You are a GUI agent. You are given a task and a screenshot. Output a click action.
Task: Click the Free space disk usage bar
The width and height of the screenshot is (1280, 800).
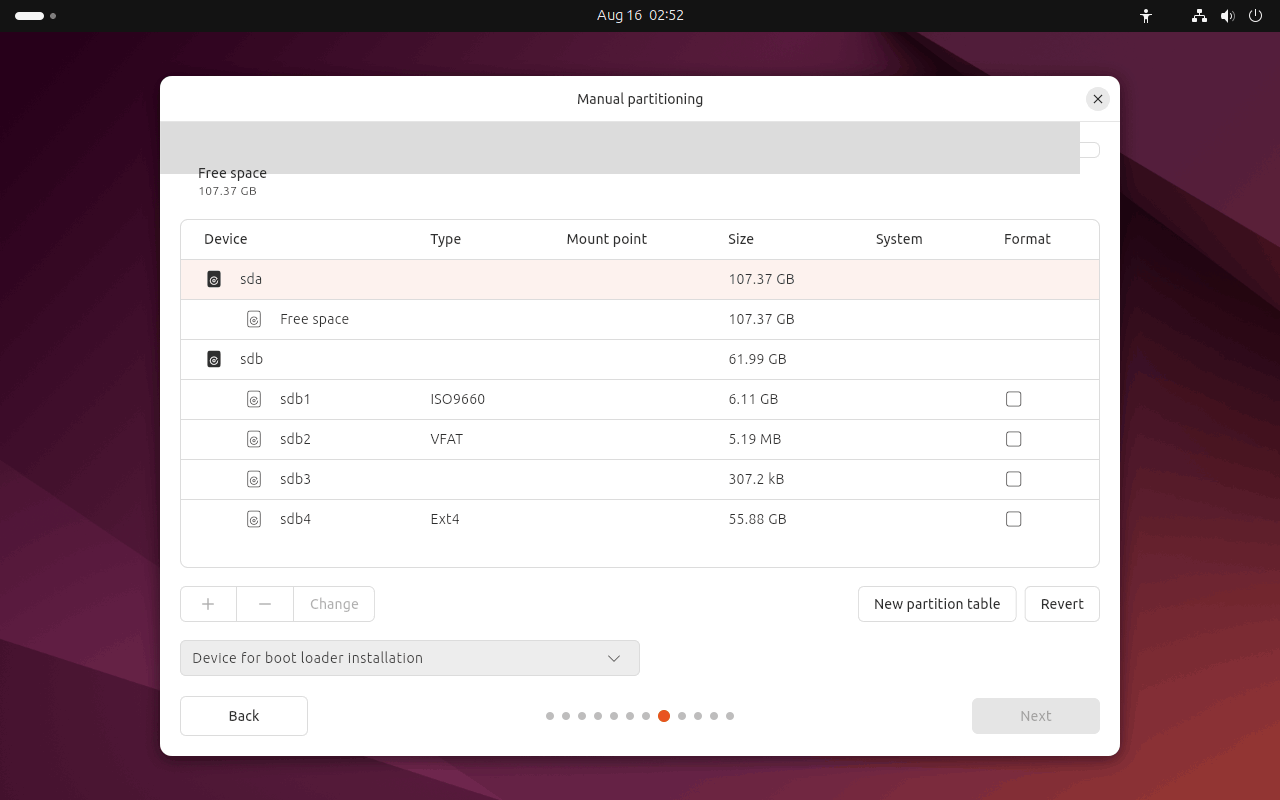pos(620,148)
